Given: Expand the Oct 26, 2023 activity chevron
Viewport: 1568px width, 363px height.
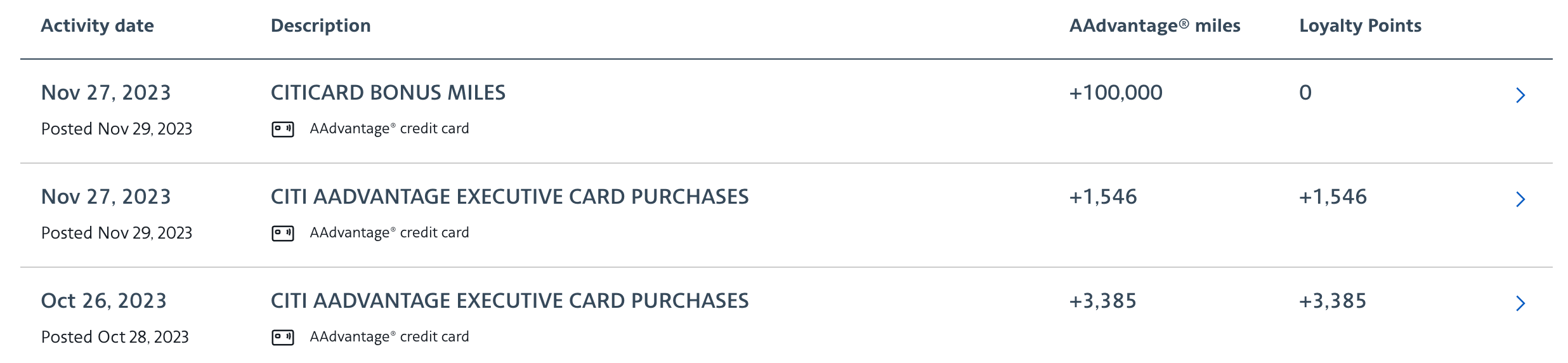Looking at the screenshot, I should click(x=1520, y=303).
